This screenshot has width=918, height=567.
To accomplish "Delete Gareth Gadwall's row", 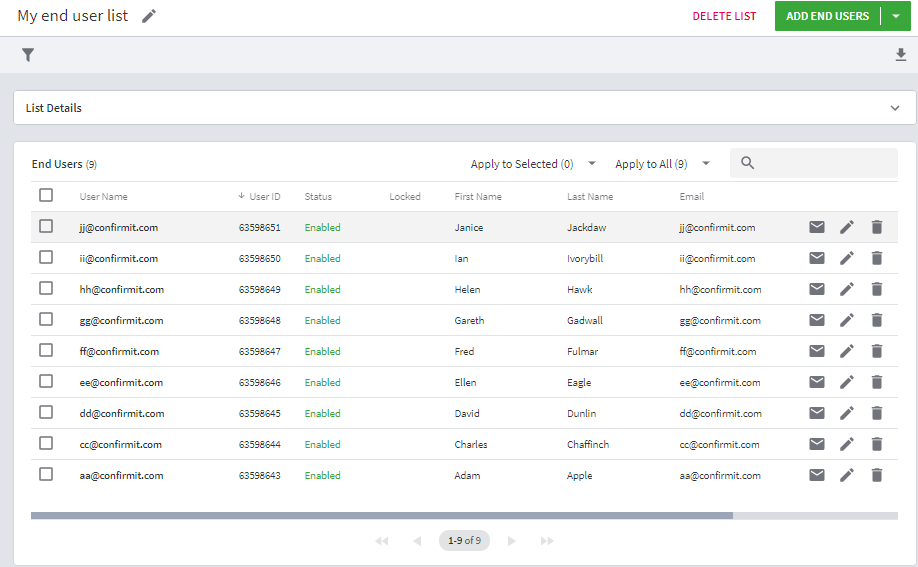I will [876, 320].
